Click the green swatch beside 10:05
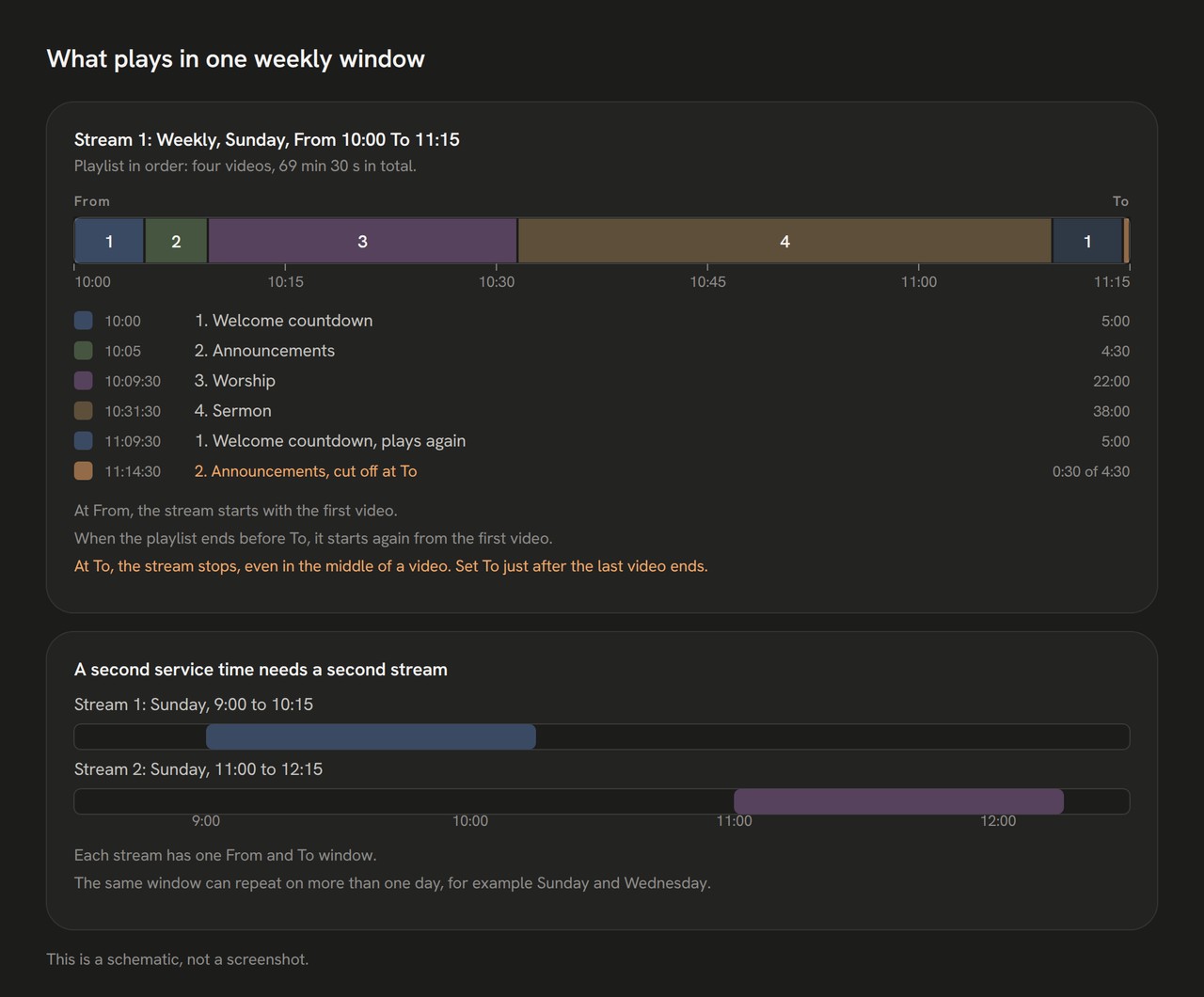This screenshot has width=1204, height=997. point(84,351)
